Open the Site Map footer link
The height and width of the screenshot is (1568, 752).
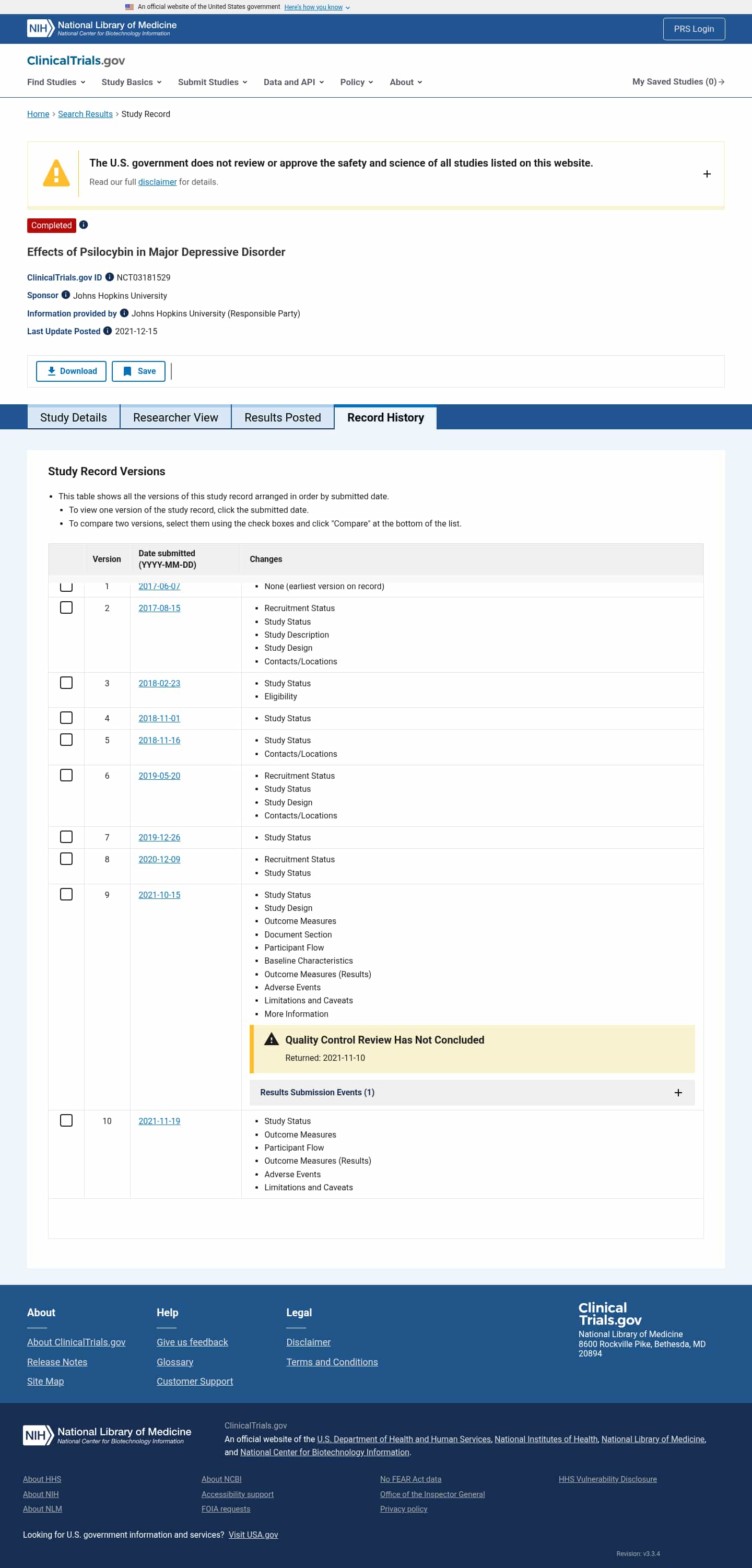45,1381
